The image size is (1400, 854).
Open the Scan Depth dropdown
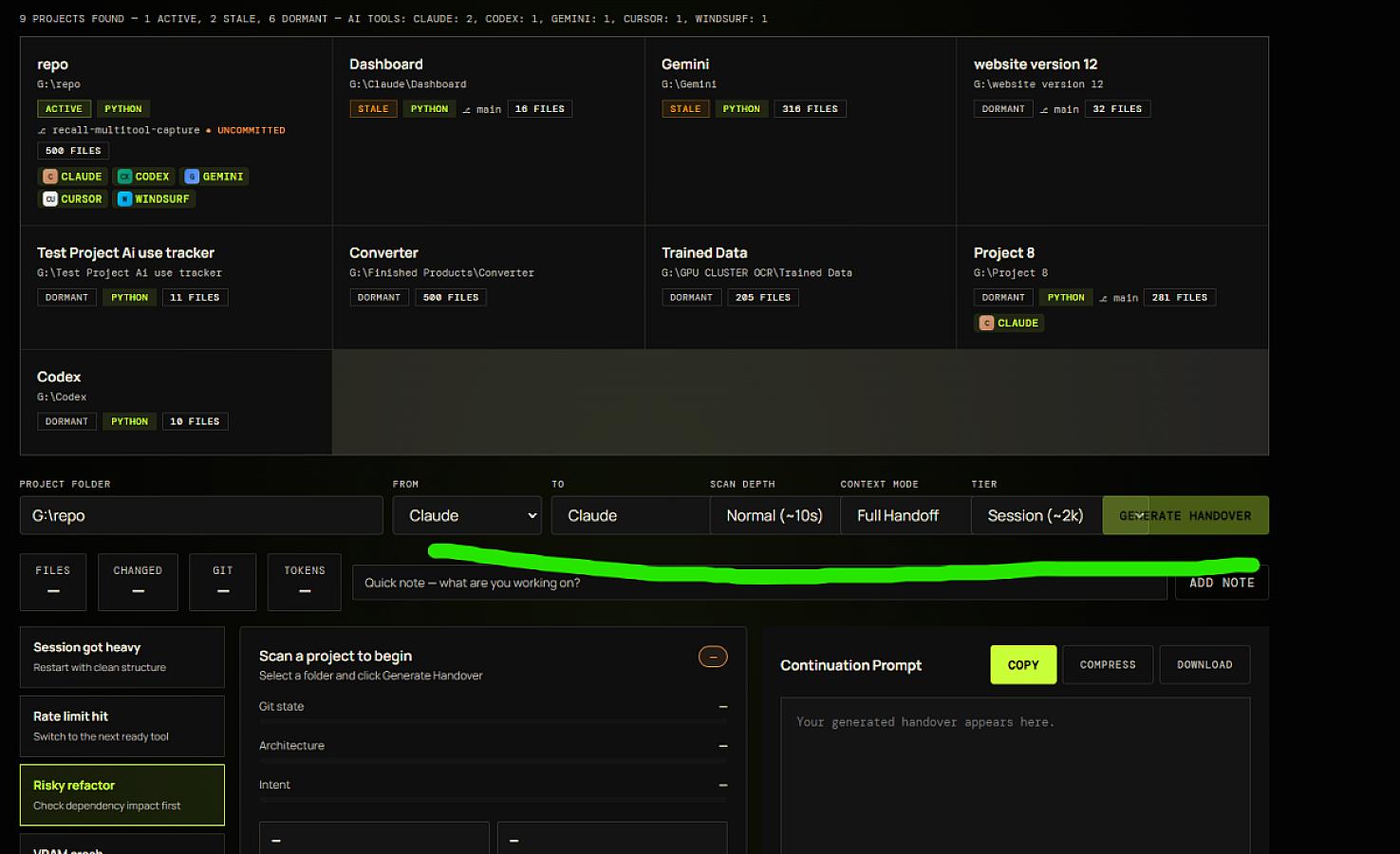(775, 515)
